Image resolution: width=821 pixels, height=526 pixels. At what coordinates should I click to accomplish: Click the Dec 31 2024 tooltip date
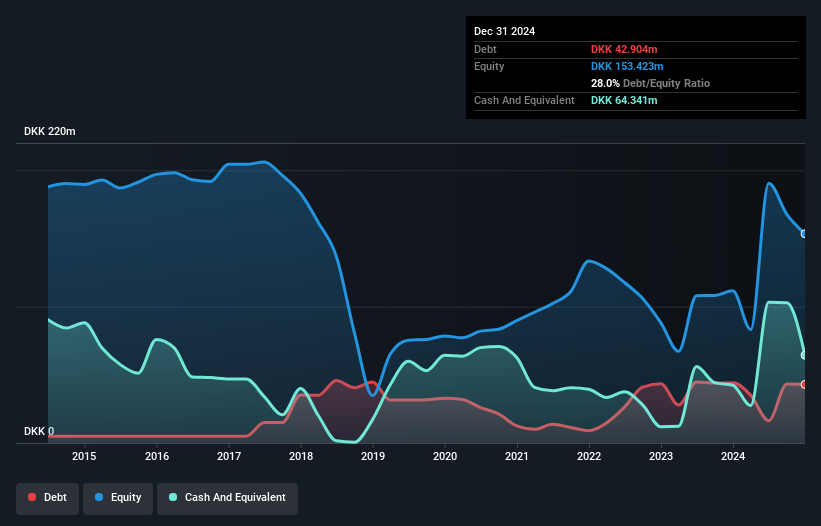click(505, 31)
